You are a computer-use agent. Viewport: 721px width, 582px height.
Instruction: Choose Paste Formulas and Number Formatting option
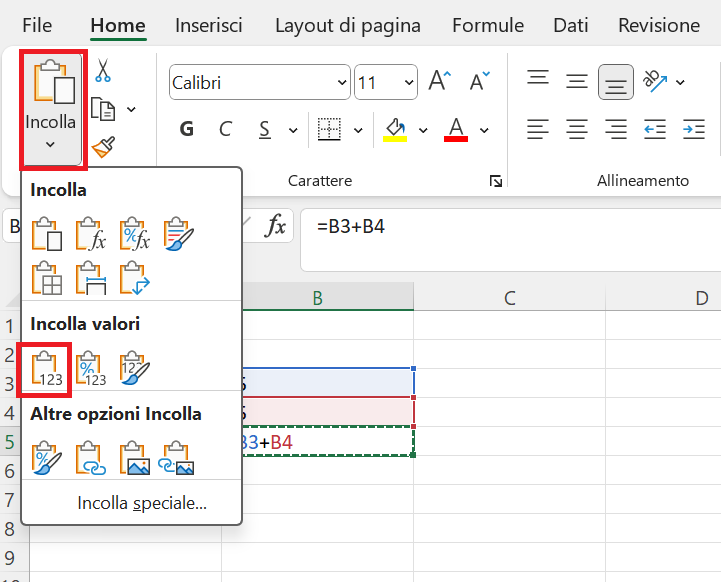point(135,234)
